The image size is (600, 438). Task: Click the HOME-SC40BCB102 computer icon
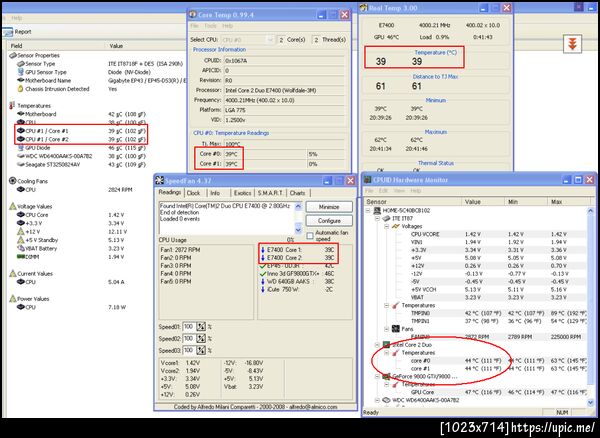tap(377, 210)
